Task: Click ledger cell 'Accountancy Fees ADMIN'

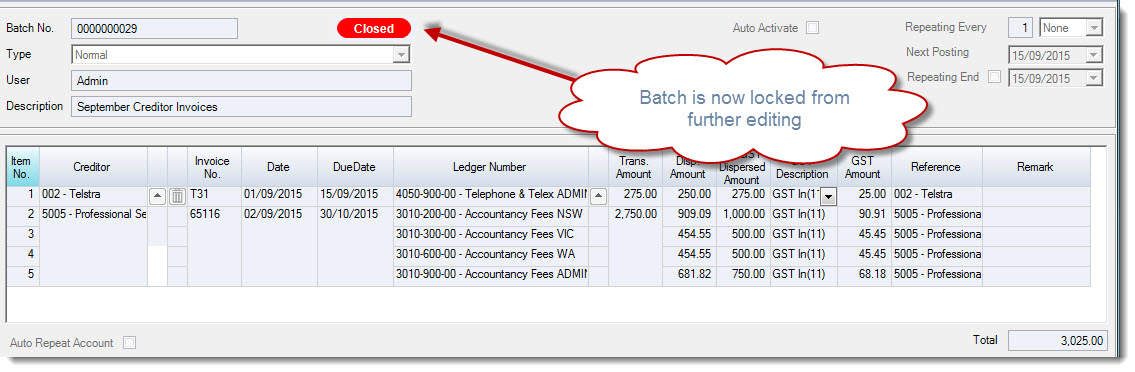Action: (x=490, y=275)
